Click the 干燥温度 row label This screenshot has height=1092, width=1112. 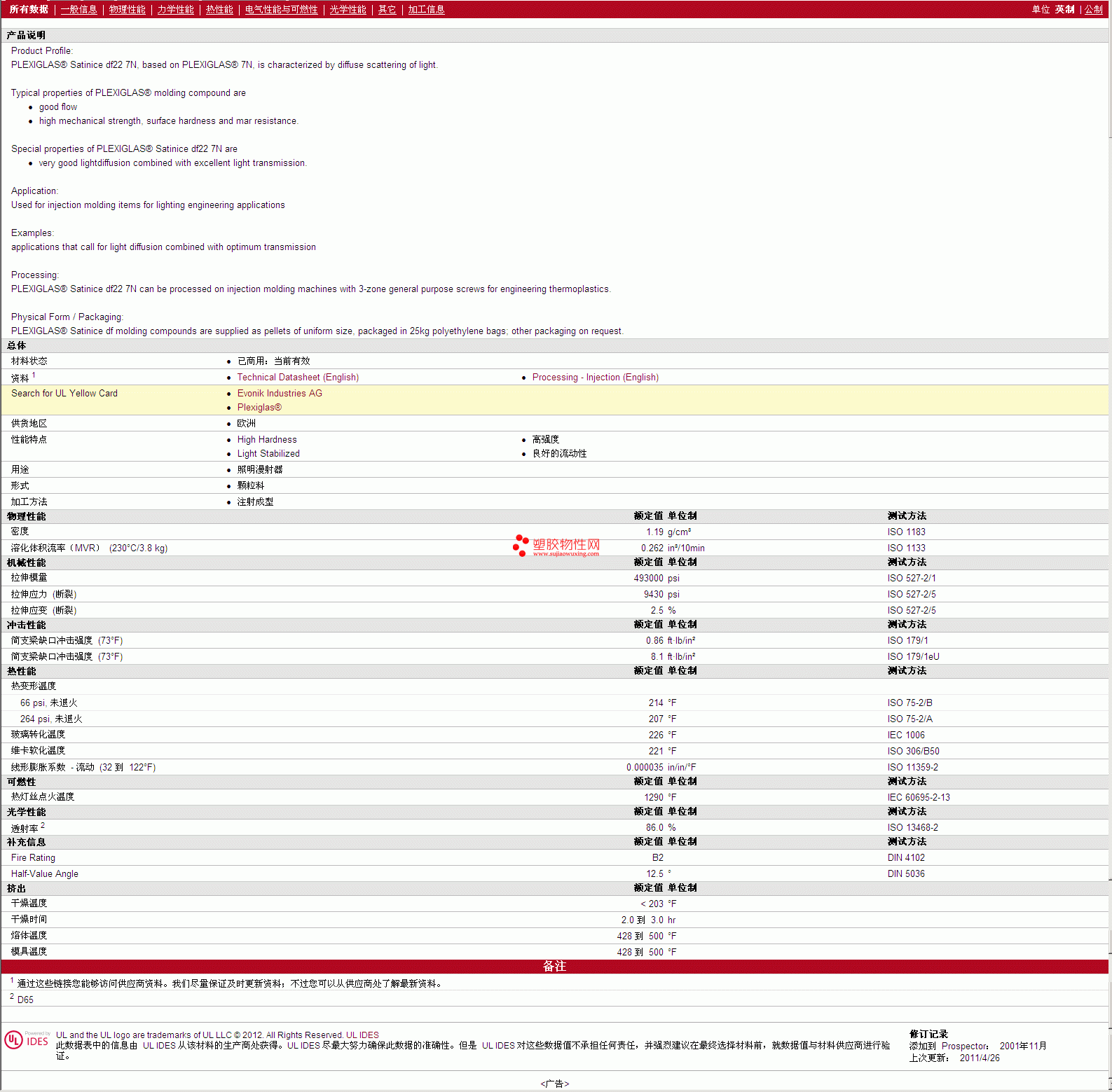pos(29,904)
